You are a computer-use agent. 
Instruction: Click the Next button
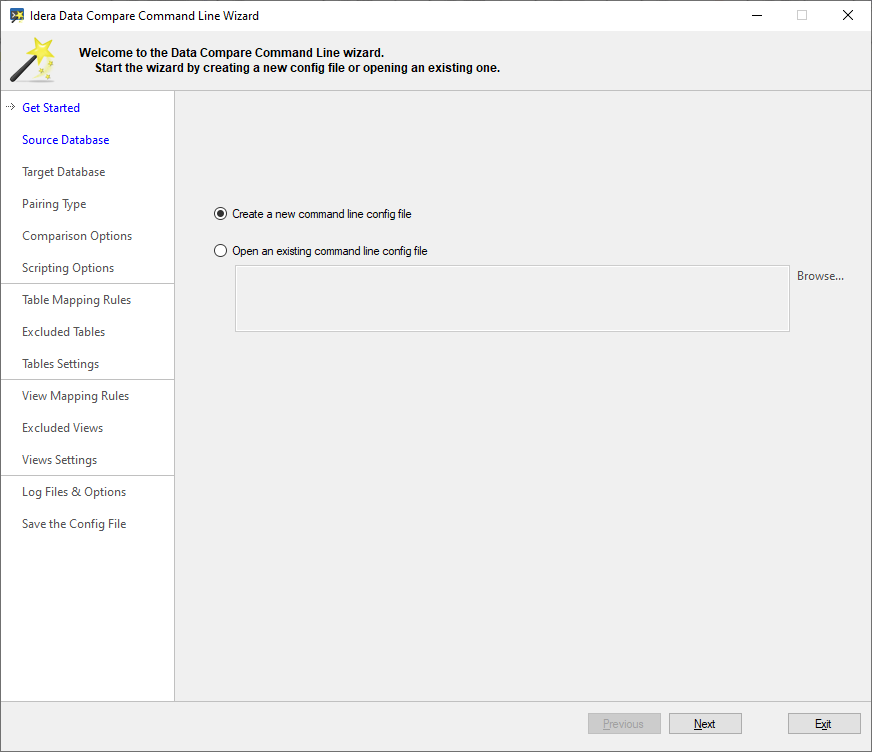tap(705, 724)
